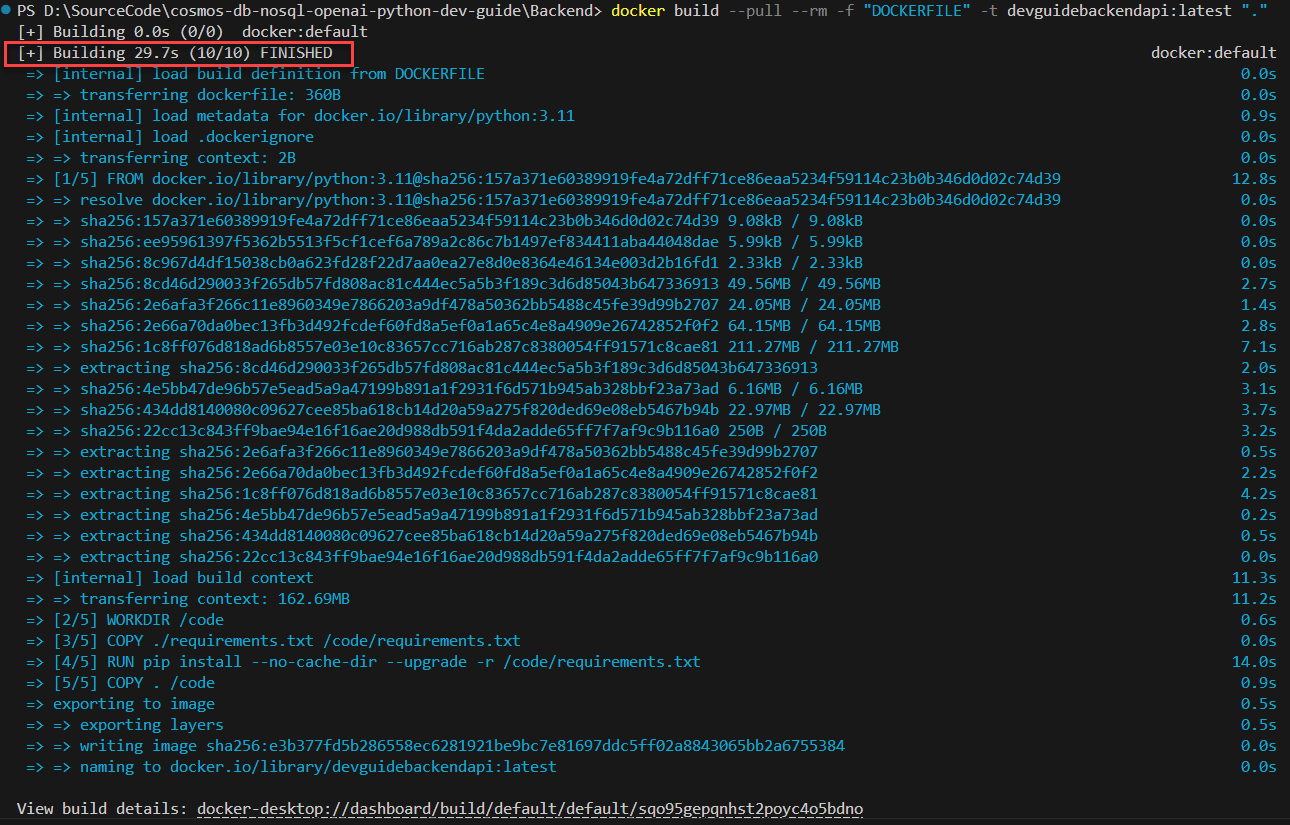Open the docker-desktop build details link
This screenshot has width=1290, height=825.
[x=530, y=808]
